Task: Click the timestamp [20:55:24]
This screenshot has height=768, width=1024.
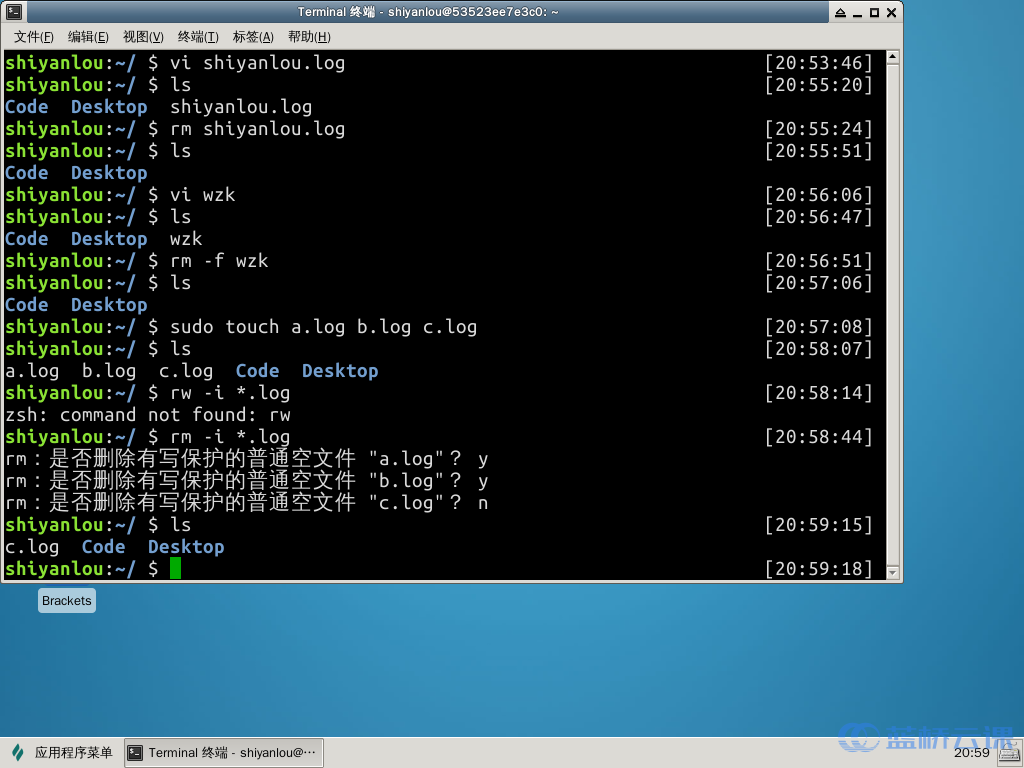Action: [818, 129]
